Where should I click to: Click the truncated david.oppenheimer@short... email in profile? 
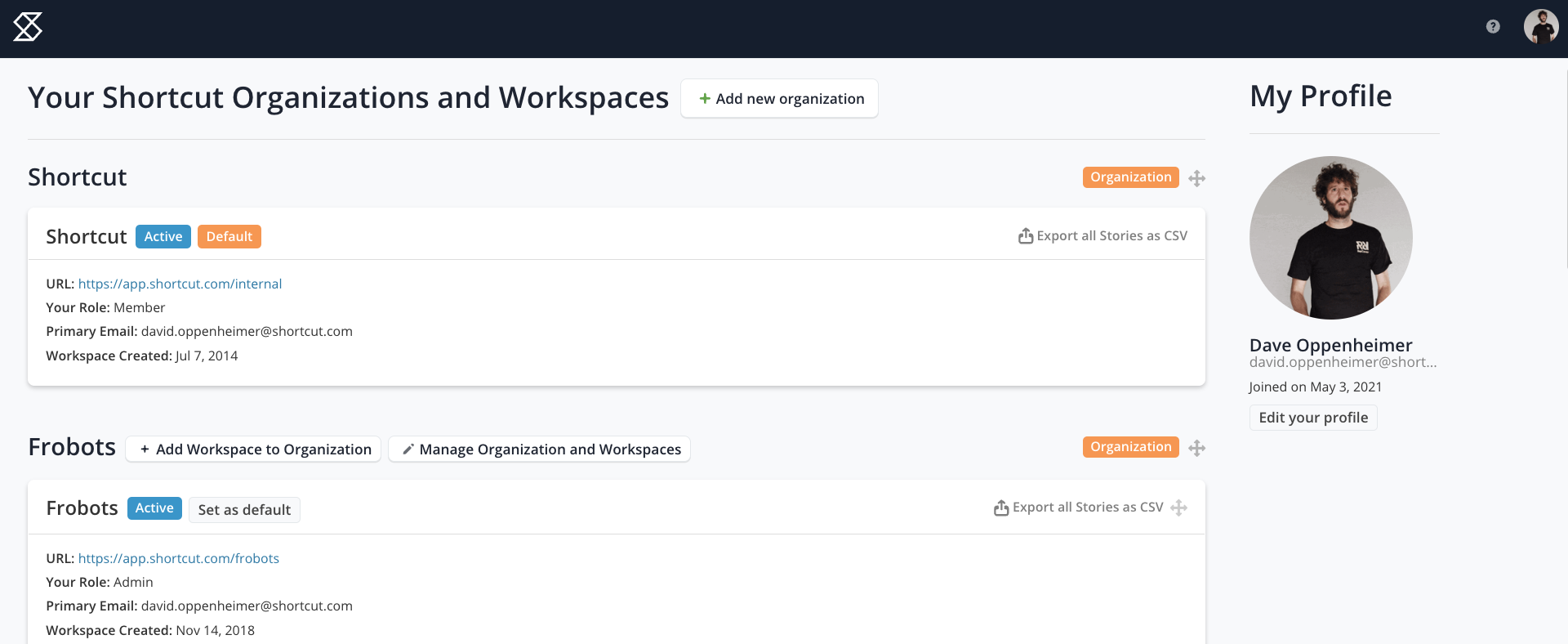1343,362
